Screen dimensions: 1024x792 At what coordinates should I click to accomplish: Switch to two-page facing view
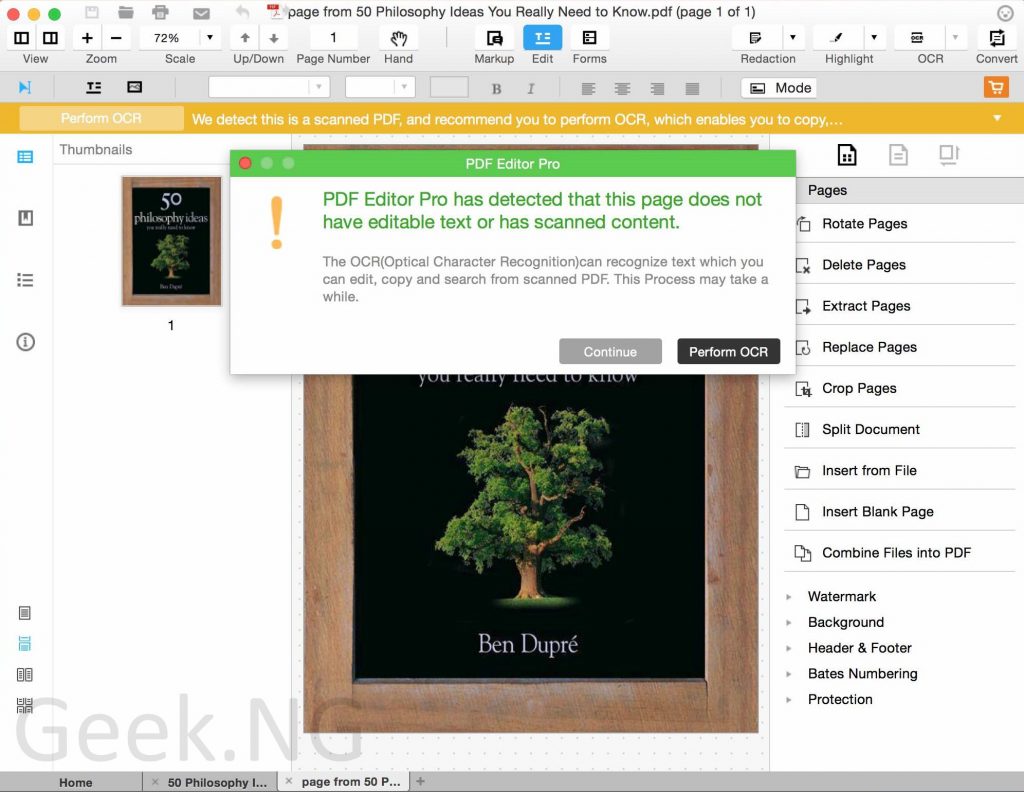[x=25, y=674]
